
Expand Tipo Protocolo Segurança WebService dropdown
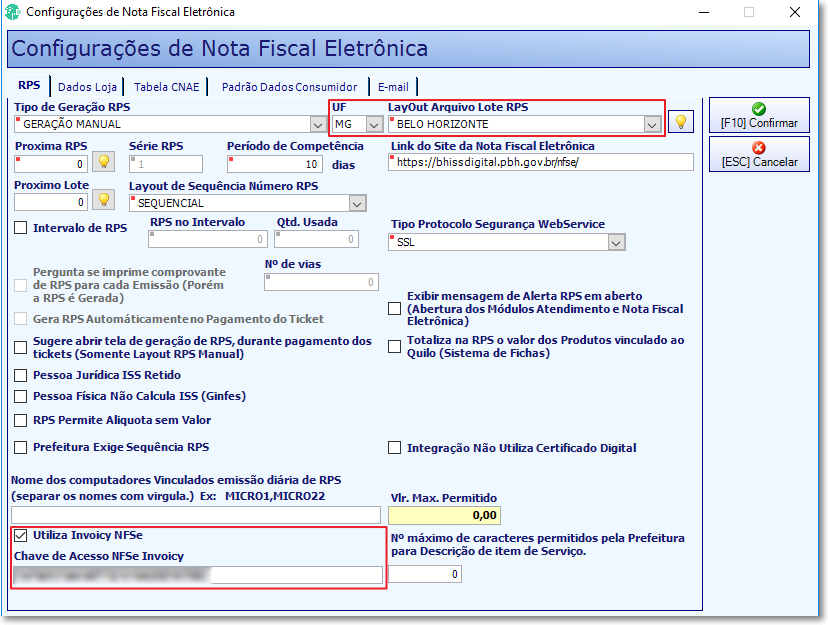(x=616, y=243)
